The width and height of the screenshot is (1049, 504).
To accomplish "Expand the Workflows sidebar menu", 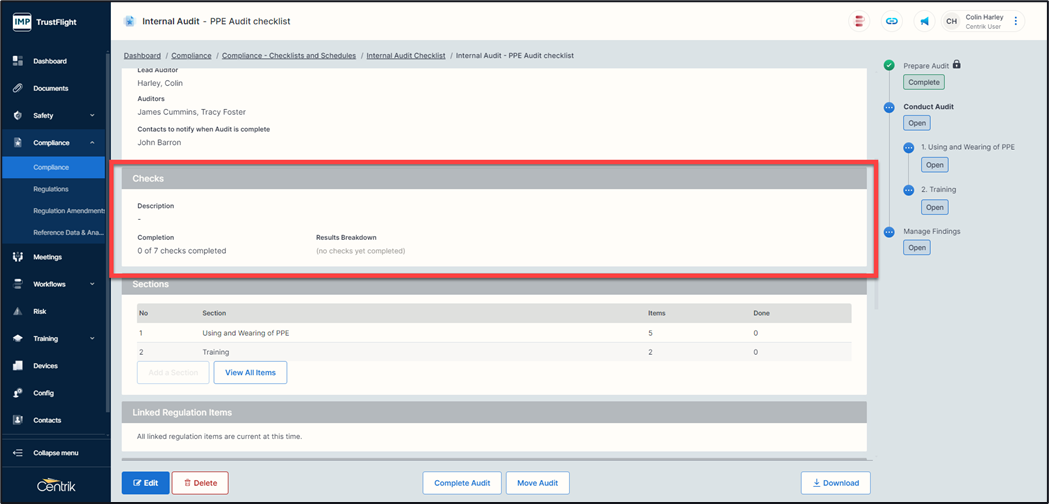I will click(92, 285).
